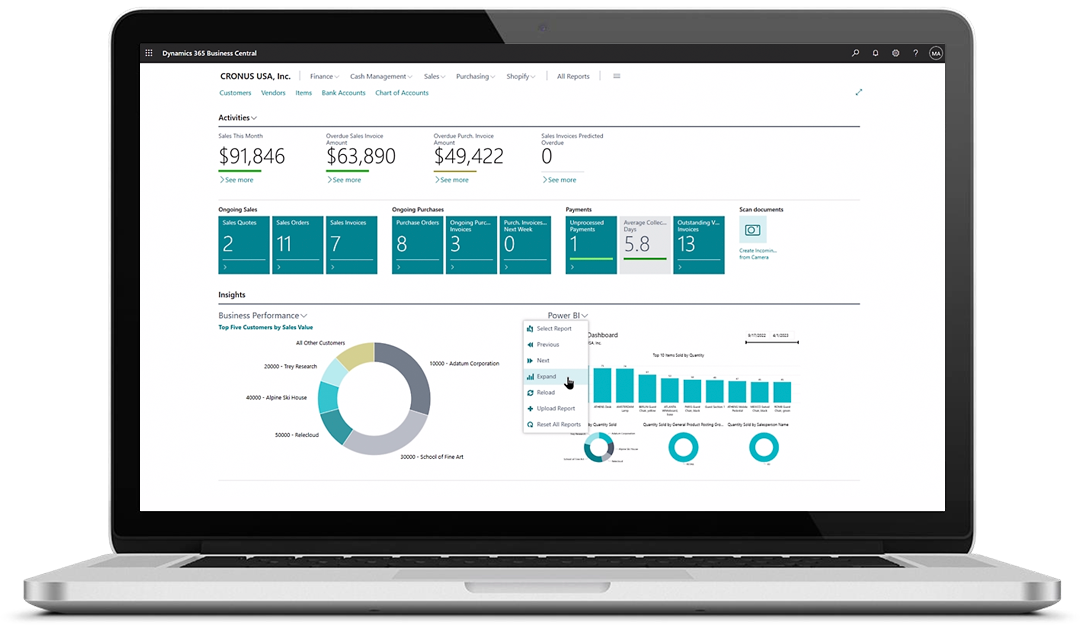Open the app launcher waffle icon
Image resolution: width=1080 pixels, height=625 pixels.
(x=149, y=53)
